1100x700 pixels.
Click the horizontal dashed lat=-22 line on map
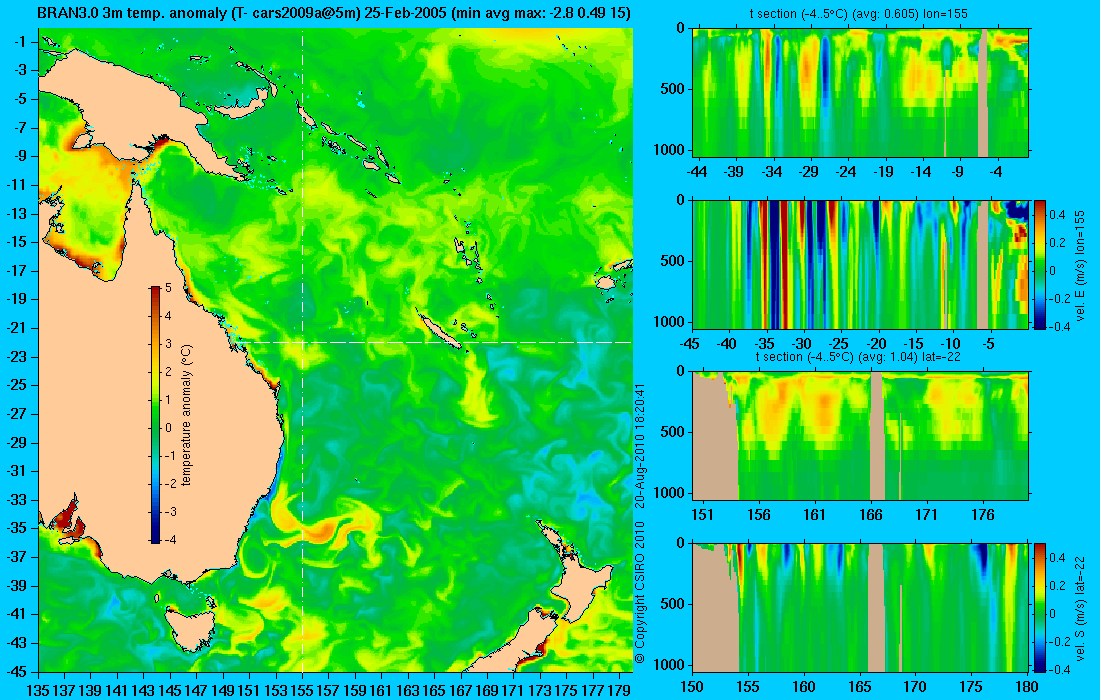click(x=432, y=342)
